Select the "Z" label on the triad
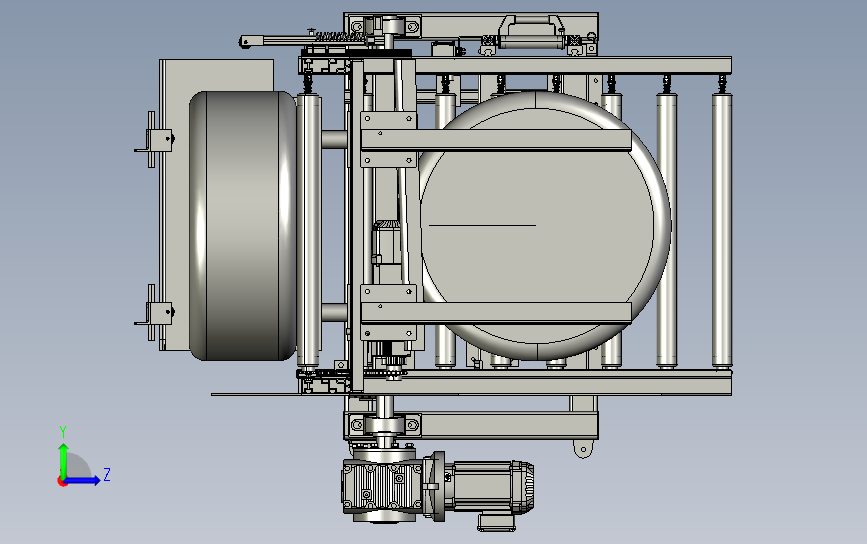The width and height of the screenshot is (867, 544). 107,474
